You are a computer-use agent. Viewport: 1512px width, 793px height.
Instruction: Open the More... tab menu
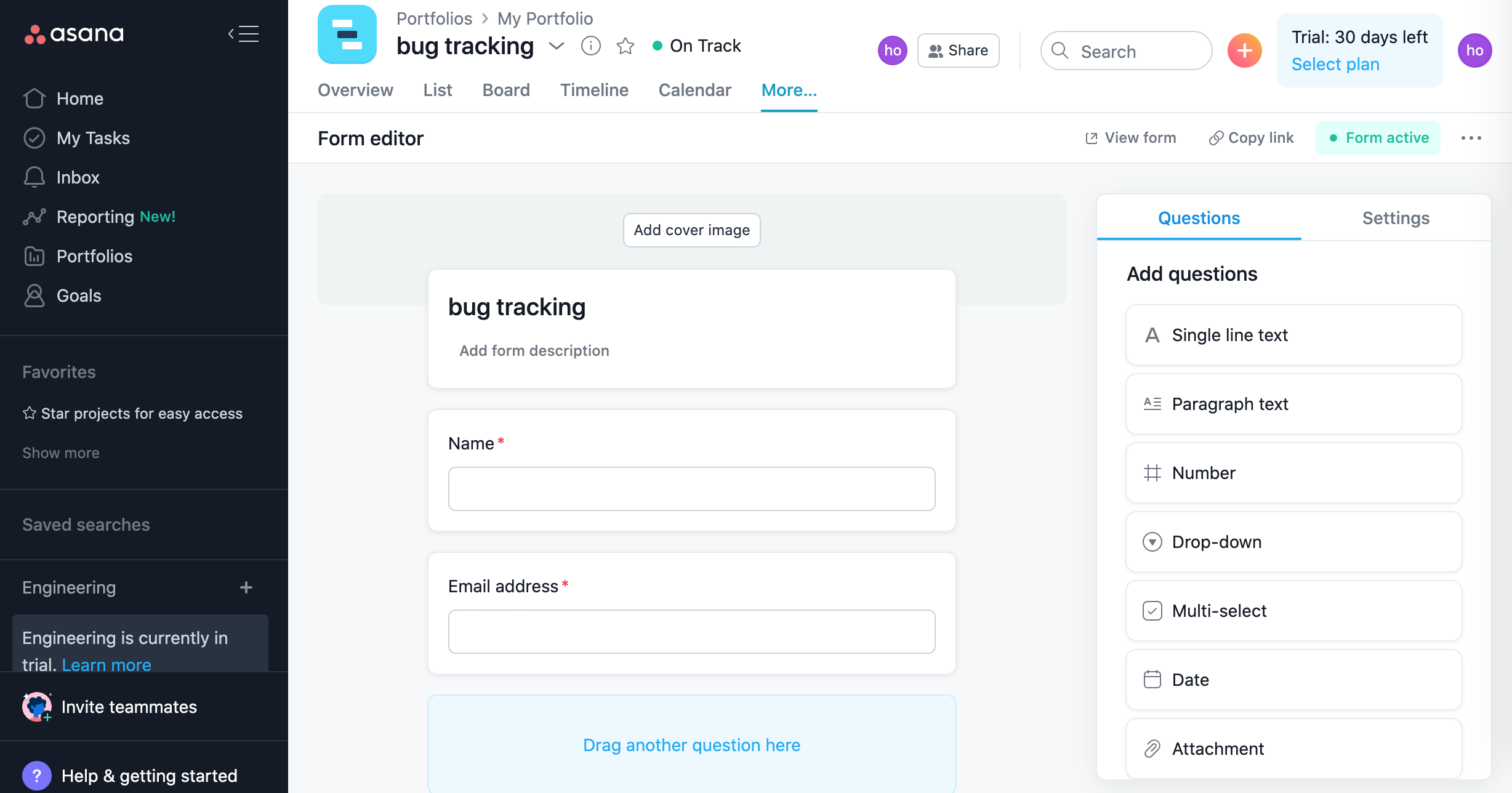point(789,90)
